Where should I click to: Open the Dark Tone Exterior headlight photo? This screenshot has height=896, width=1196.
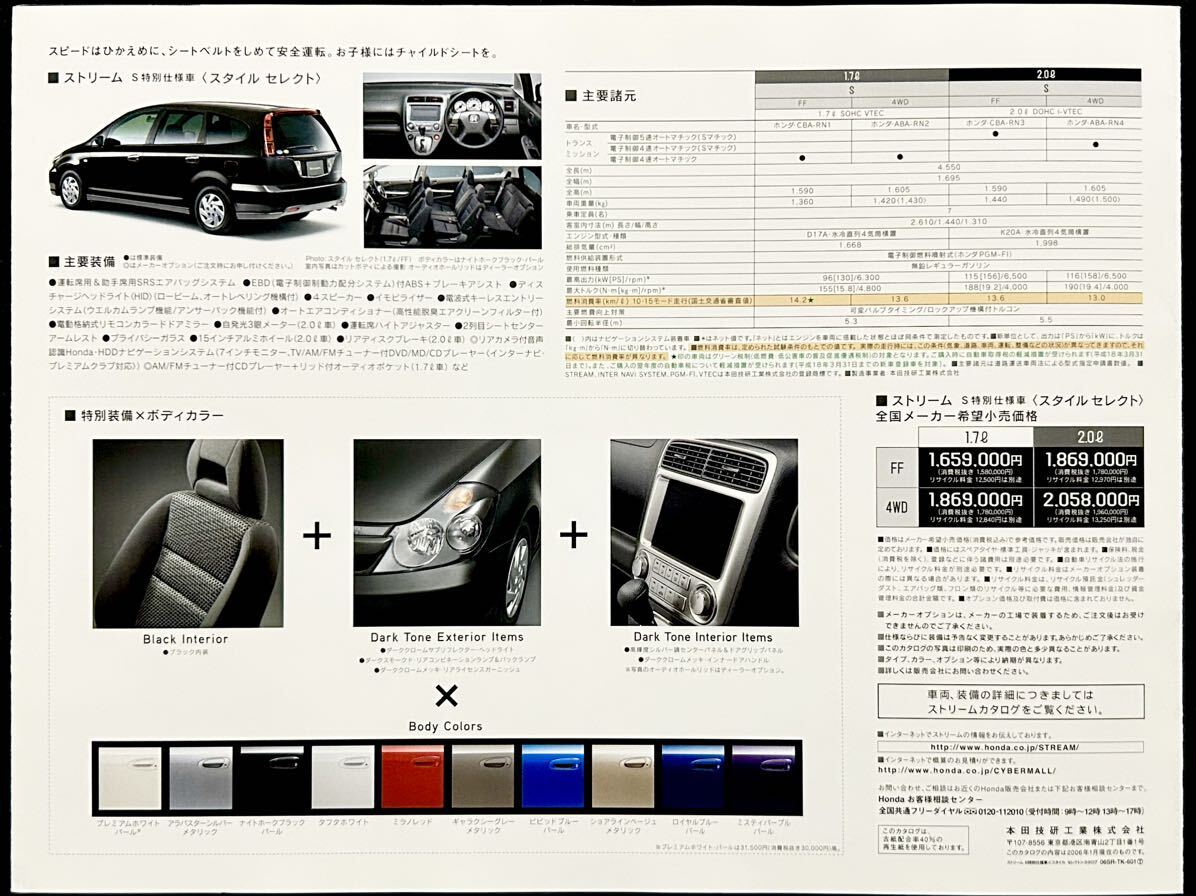pos(447,532)
